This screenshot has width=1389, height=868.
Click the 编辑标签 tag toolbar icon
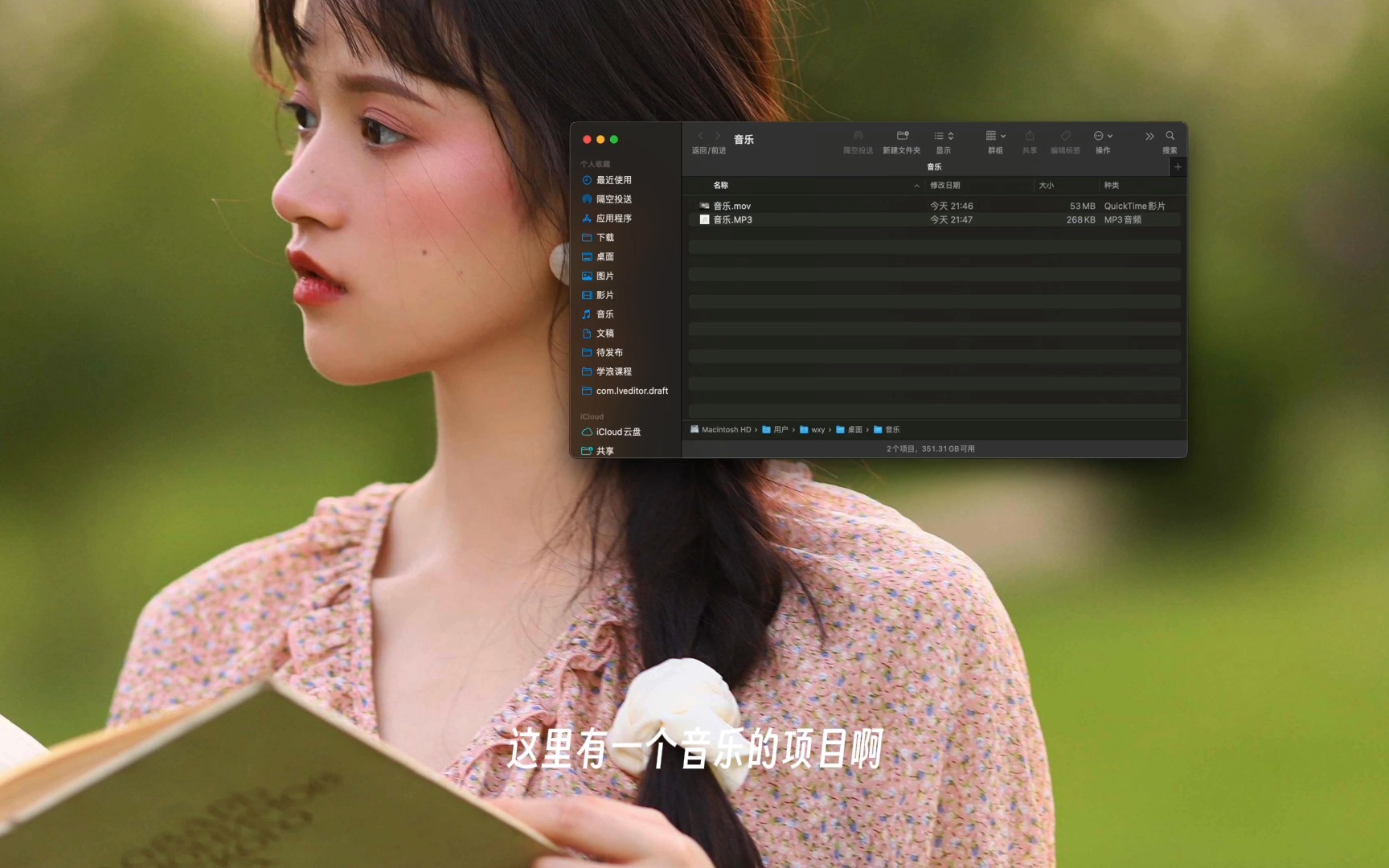click(x=1065, y=136)
